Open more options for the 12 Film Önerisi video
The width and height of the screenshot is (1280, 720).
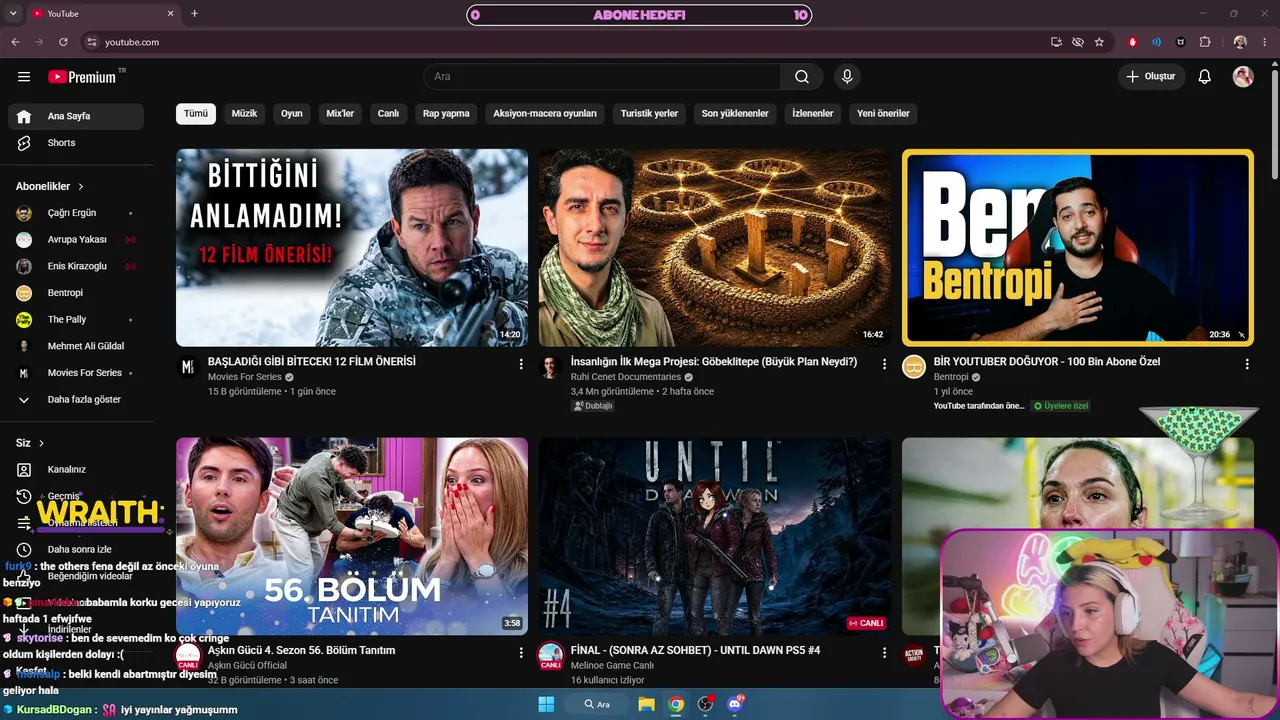coord(521,364)
